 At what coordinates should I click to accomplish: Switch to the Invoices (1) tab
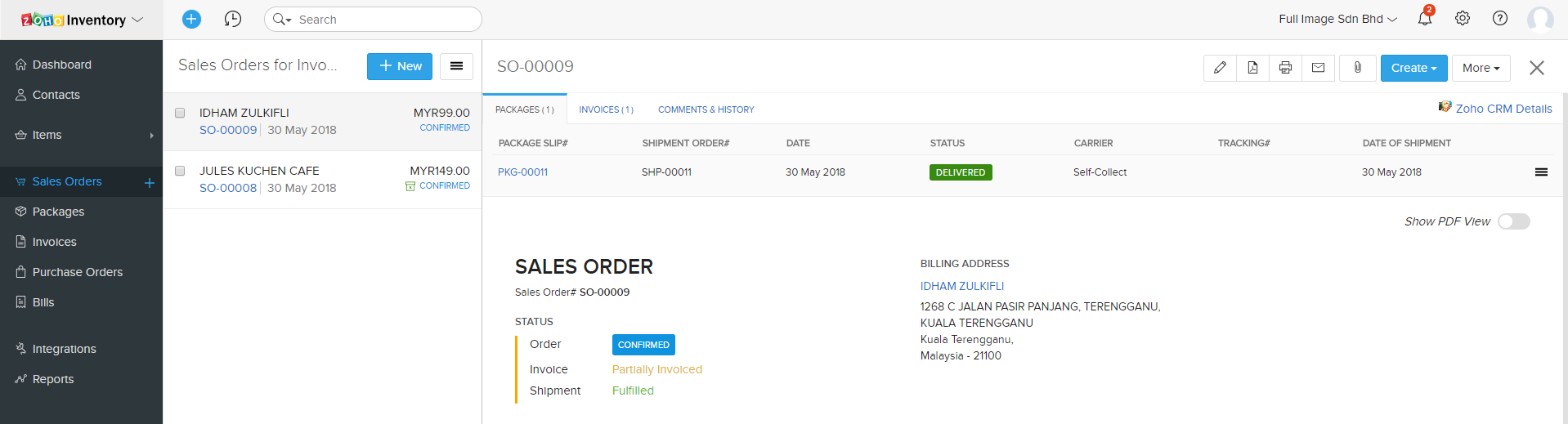pos(606,109)
